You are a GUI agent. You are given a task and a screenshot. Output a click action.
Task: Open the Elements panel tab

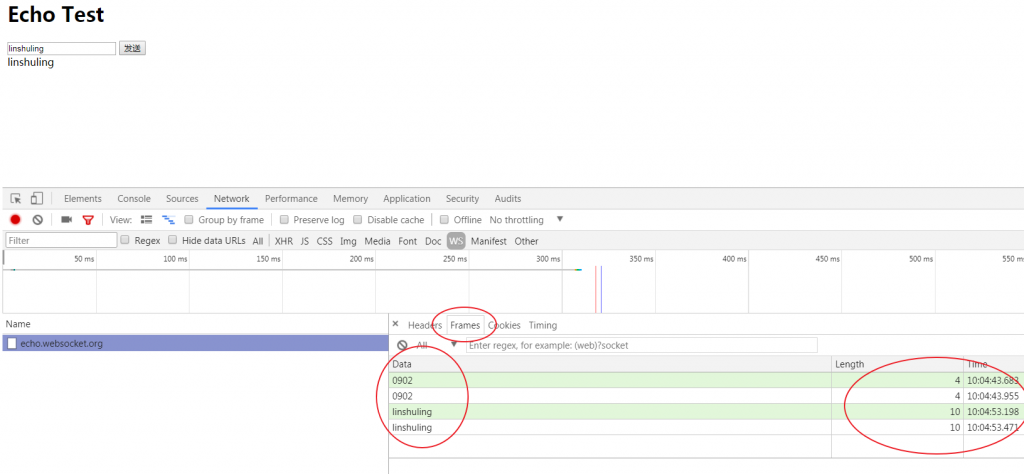83,198
